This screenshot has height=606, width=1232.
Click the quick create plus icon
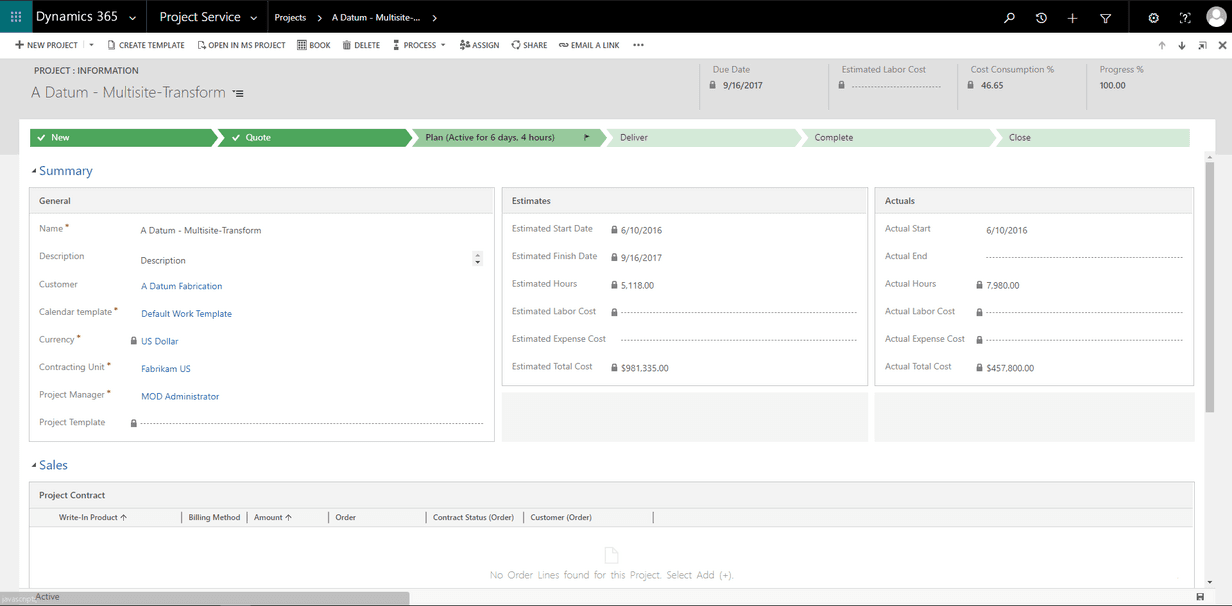(1072, 18)
